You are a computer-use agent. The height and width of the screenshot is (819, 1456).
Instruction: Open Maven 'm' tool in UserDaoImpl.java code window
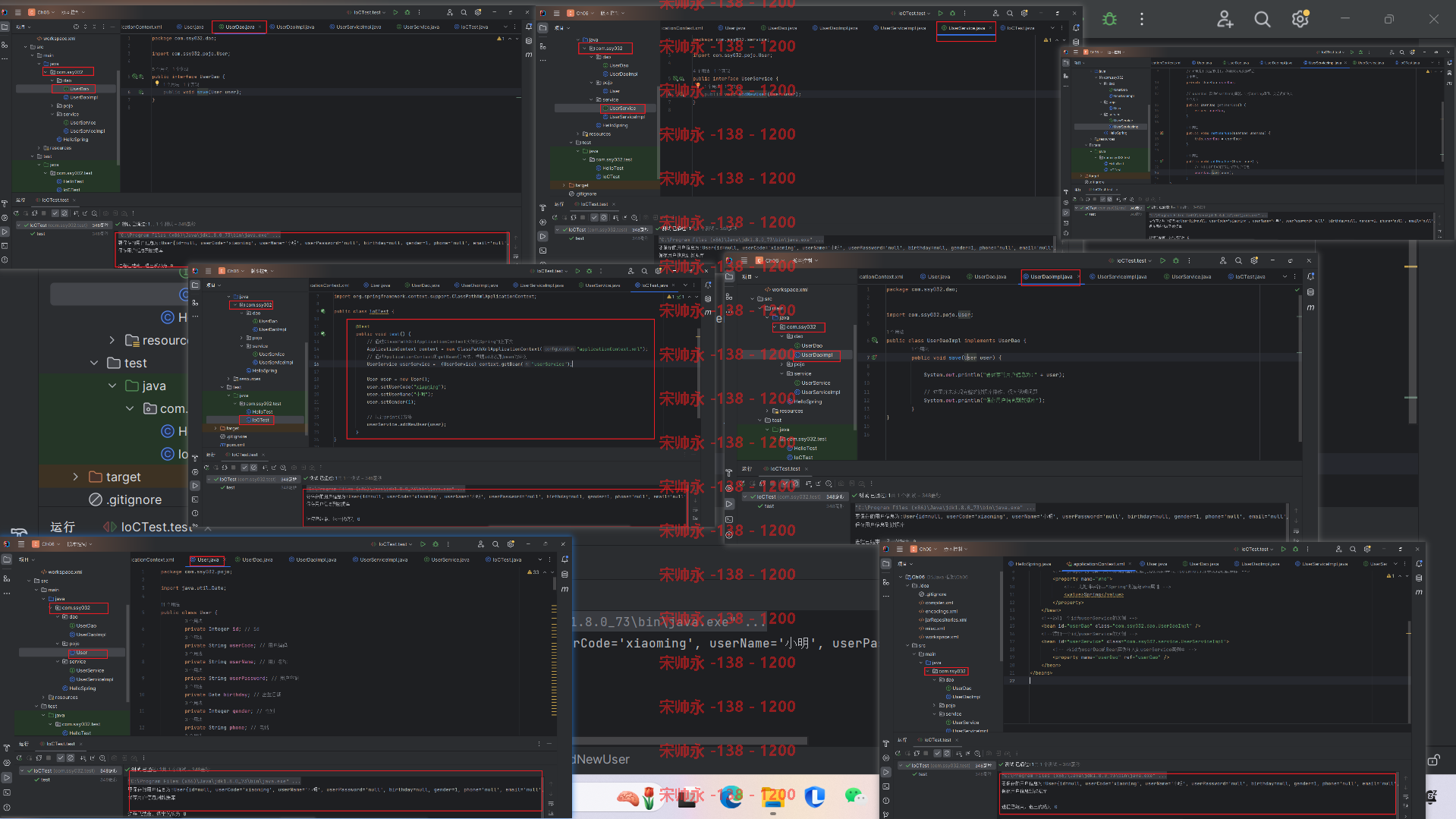pyautogui.click(x=1310, y=307)
